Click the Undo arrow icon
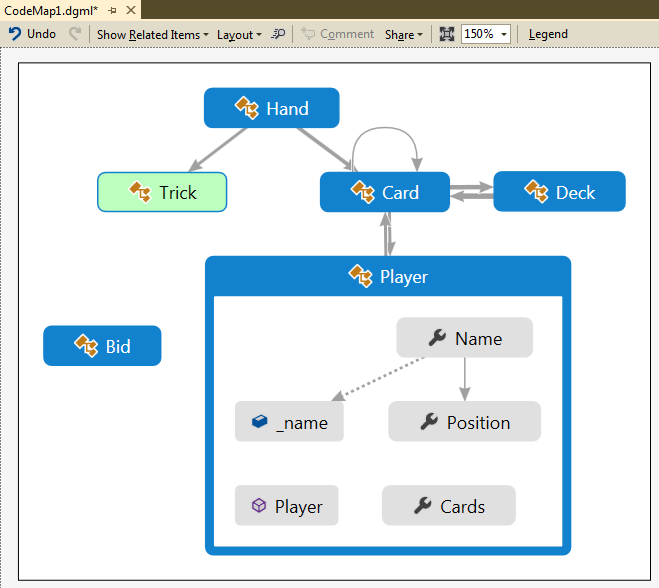The height and width of the screenshot is (588, 659). (x=15, y=34)
